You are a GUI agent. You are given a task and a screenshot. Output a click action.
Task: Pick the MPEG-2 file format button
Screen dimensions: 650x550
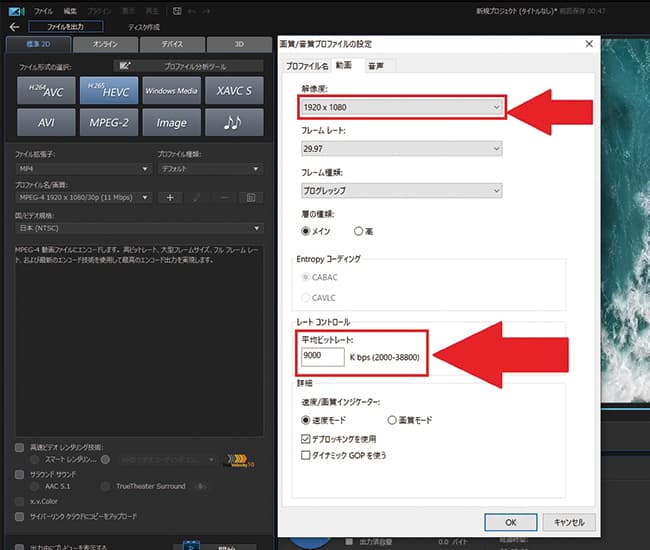point(109,122)
